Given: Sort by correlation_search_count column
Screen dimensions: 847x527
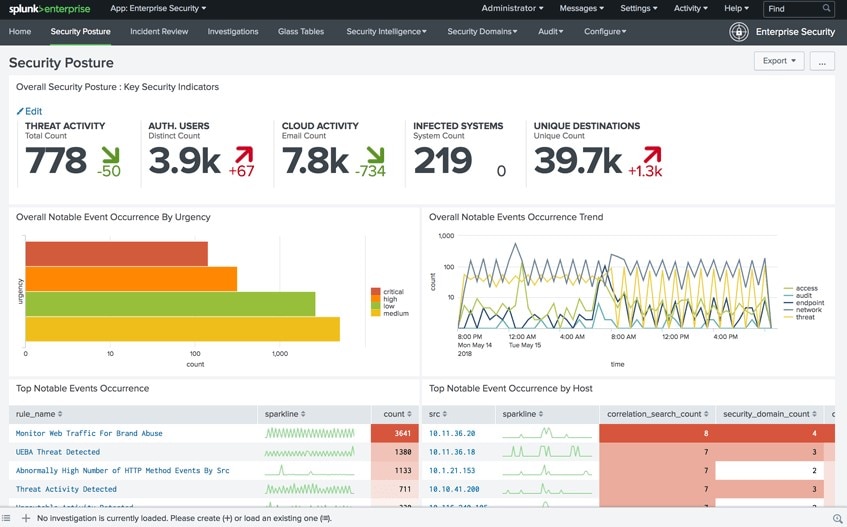Looking at the screenshot, I should pyautogui.click(x=657, y=414).
